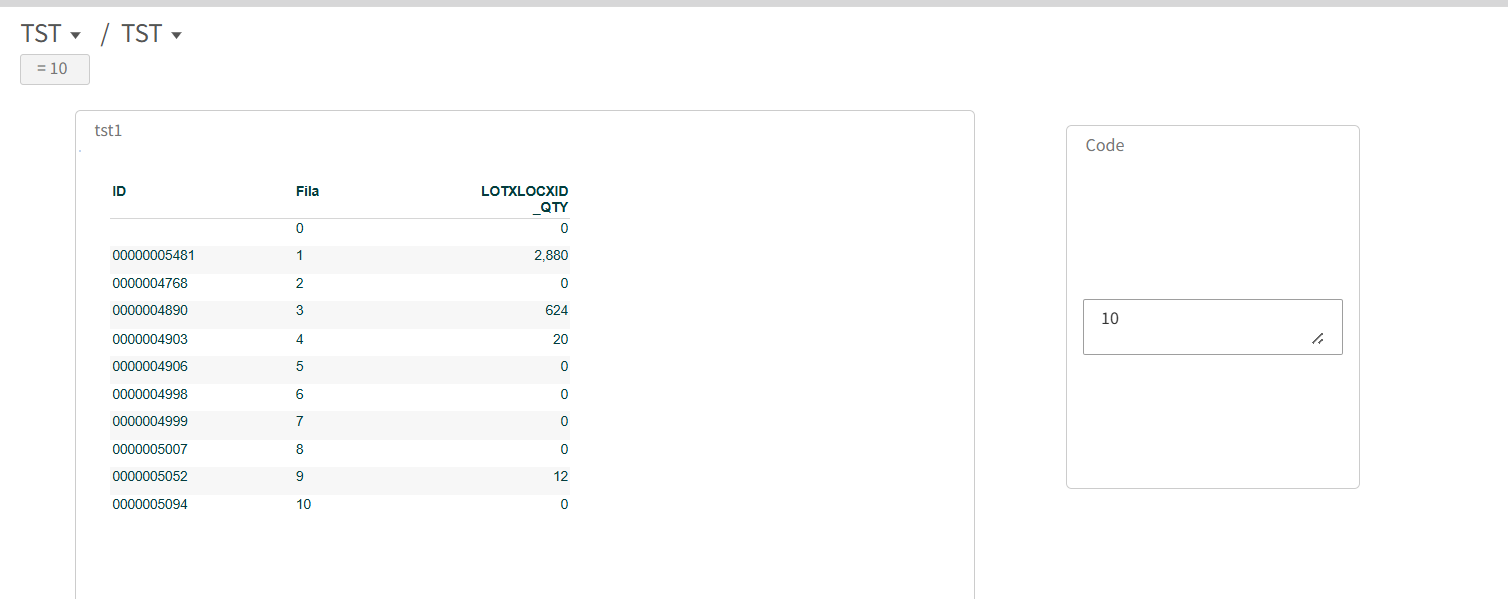Select ID cell 0000005094
This screenshot has width=1508, height=599.
coord(150,504)
